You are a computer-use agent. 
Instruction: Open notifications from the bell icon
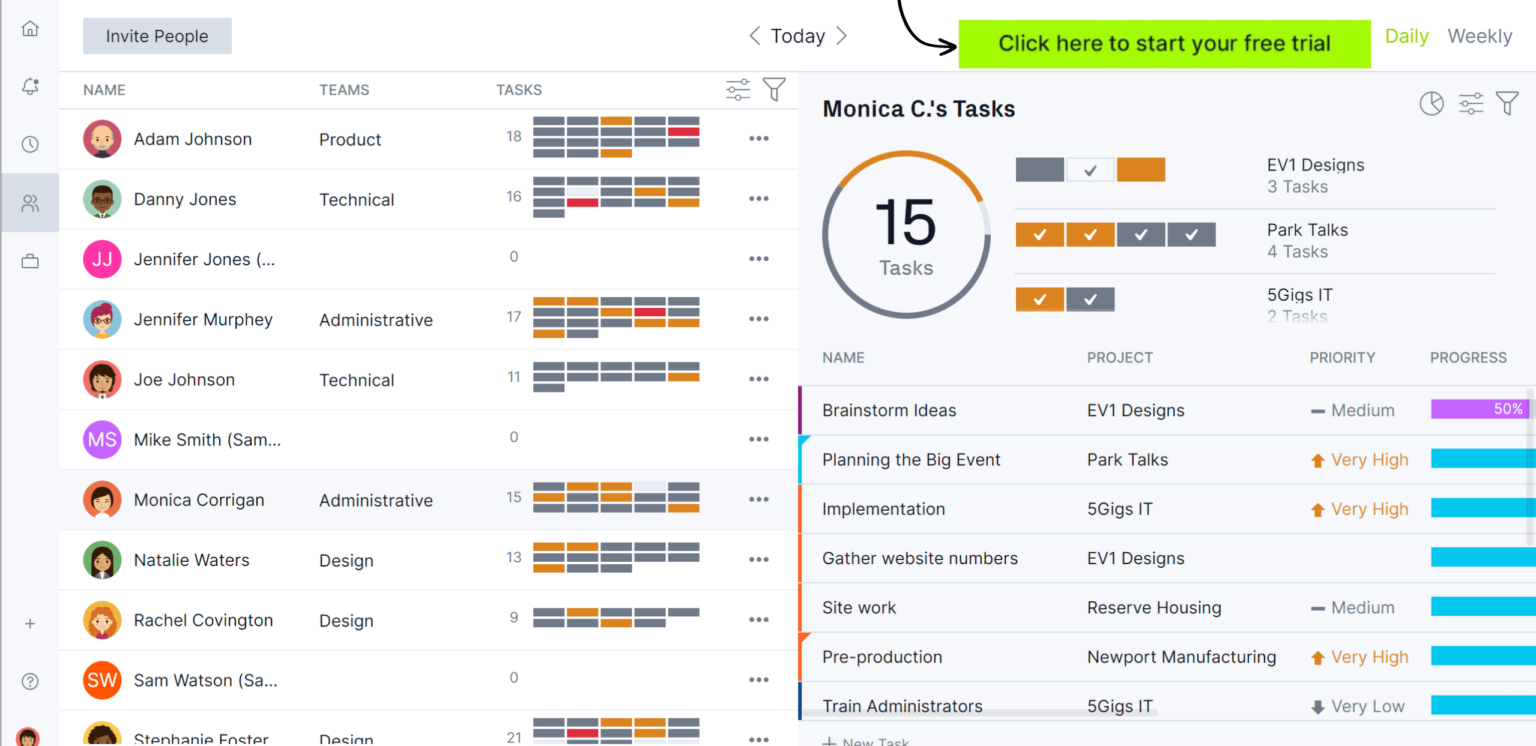30,86
